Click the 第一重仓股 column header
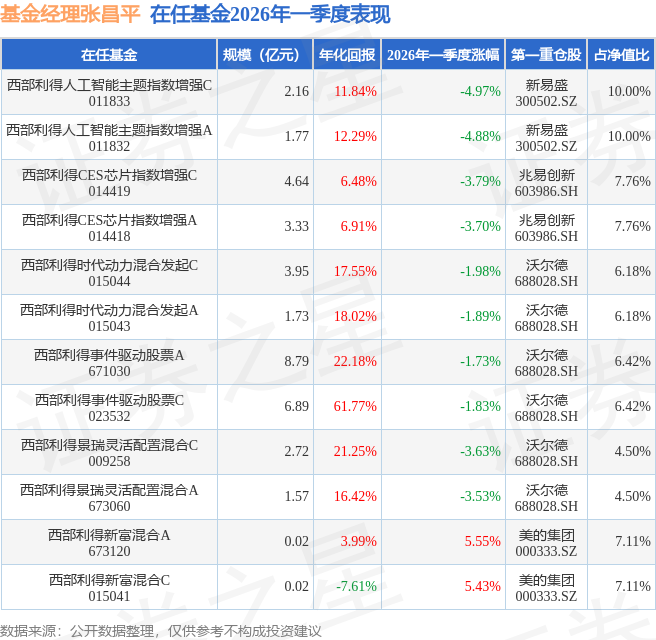This screenshot has height=640, width=656. (546, 55)
